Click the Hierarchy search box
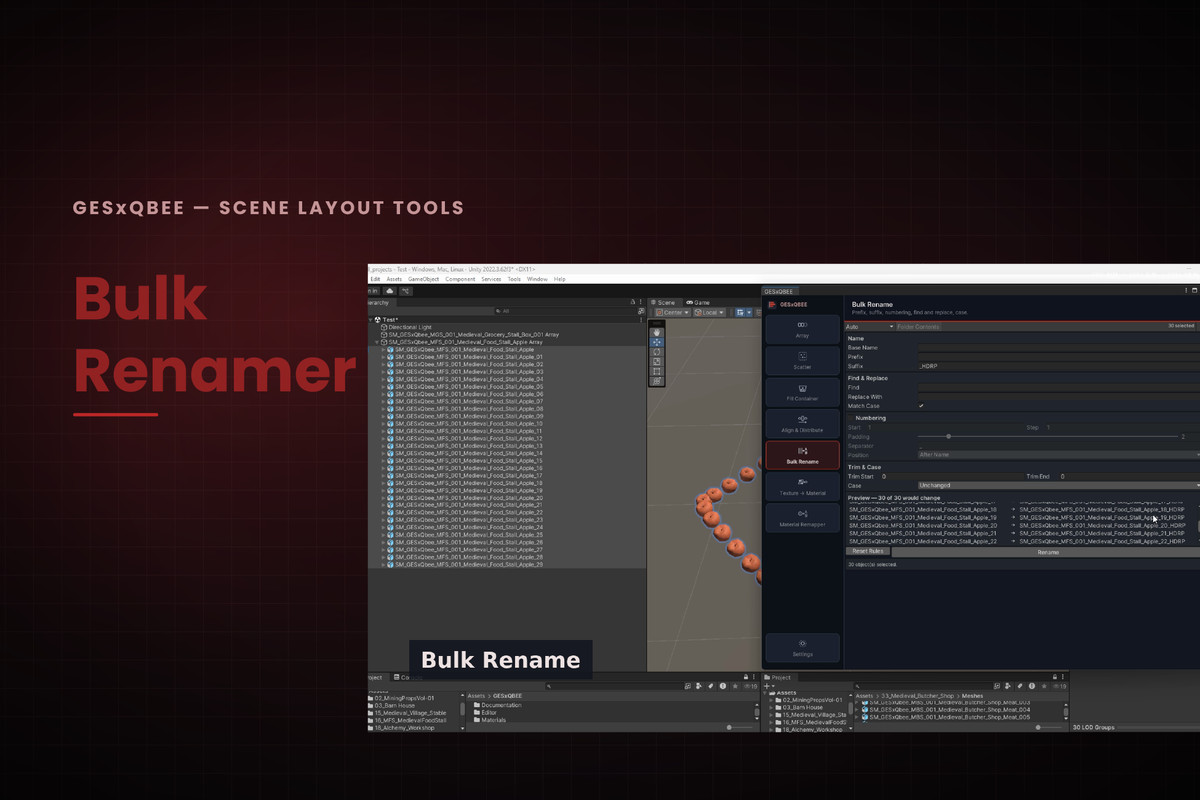 [x=565, y=311]
